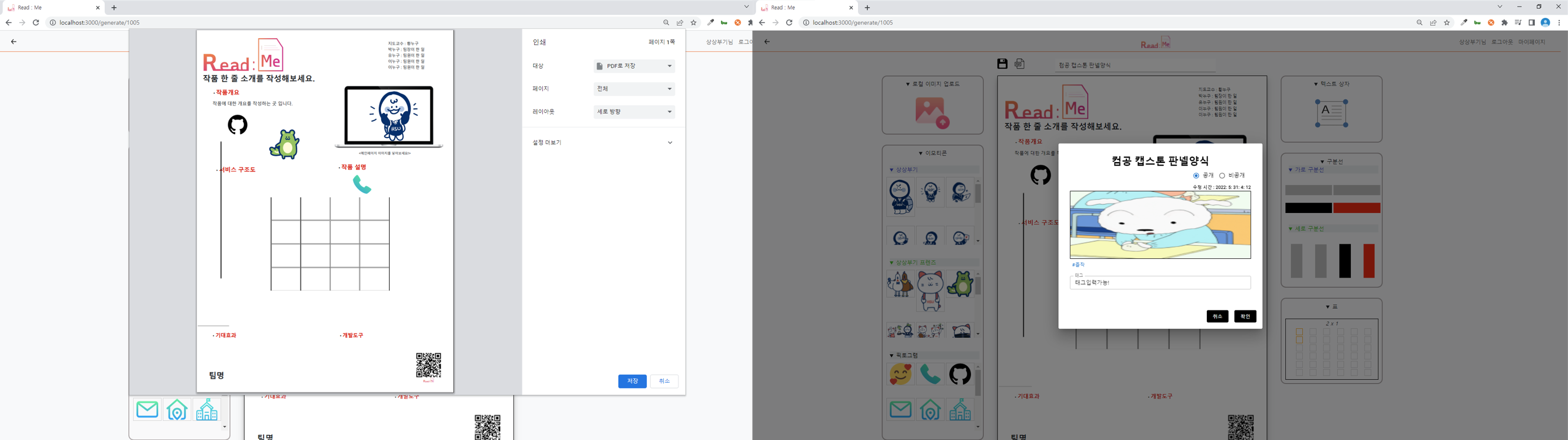Pick the red vertical divider swatch
The image size is (1568, 440).
pyautogui.click(x=1369, y=261)
